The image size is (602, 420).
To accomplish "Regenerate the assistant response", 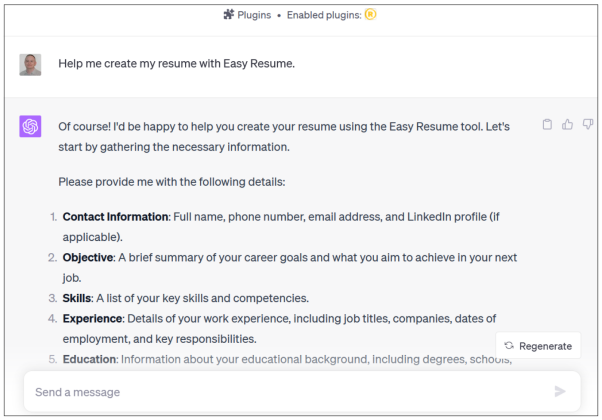I will tap(537, 346).
